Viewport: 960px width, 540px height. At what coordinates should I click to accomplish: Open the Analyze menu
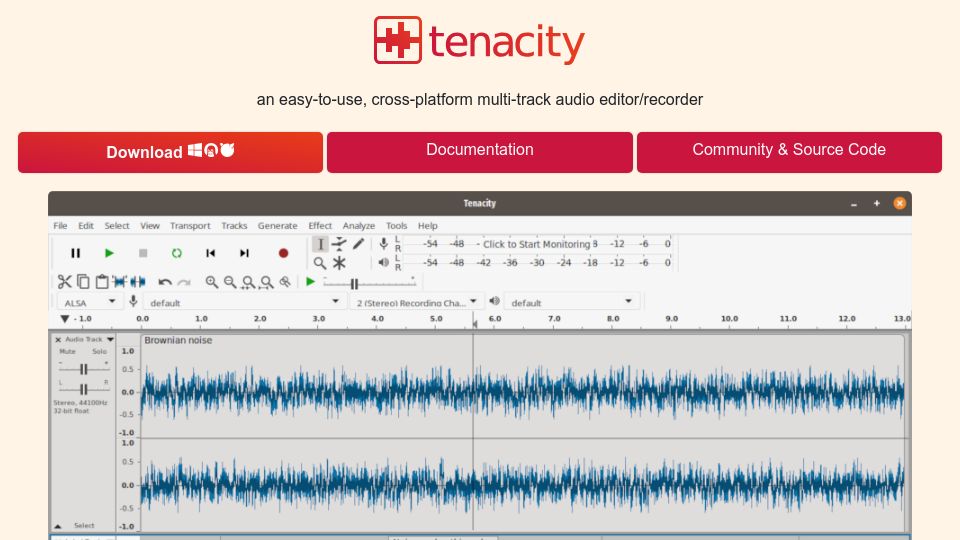[358, 225]
